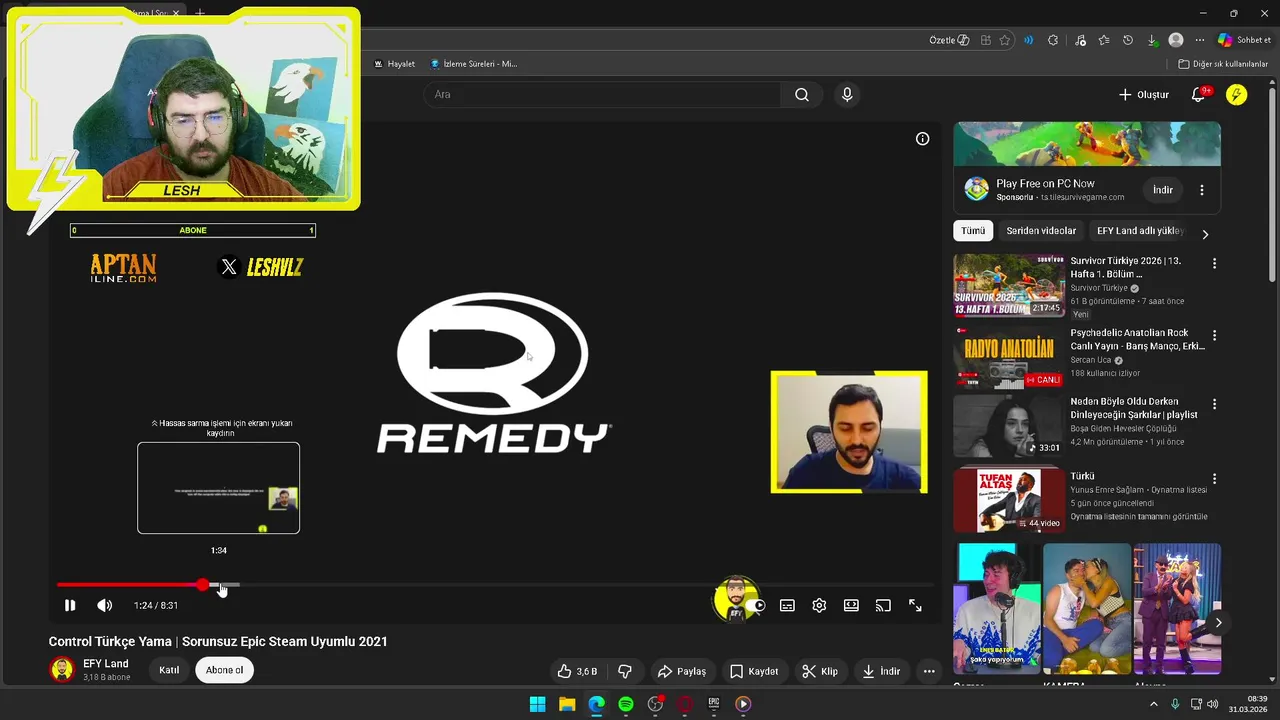This screenshot has width=1280, height=720.
Task: Switch to theater mode view
Action: [851, 605]
